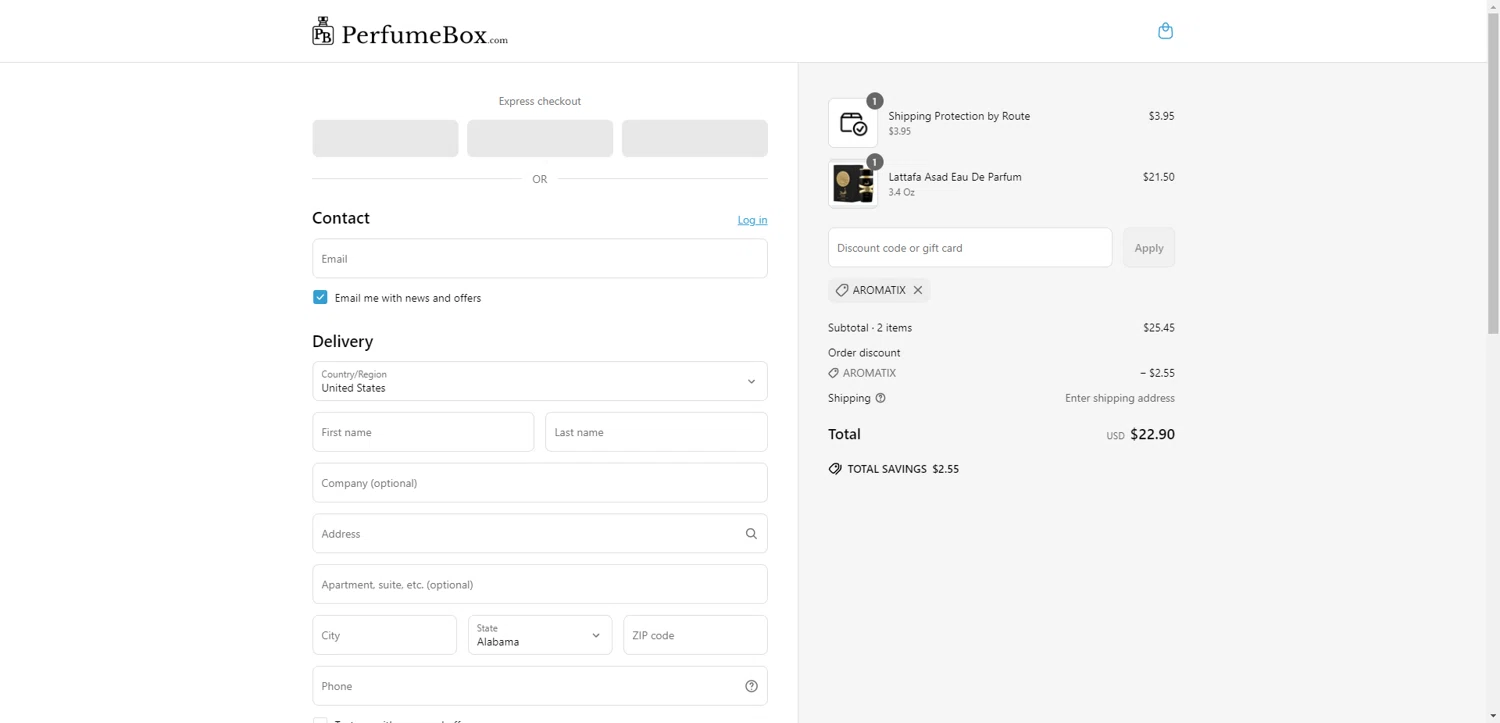
Task: Click the Shipping Protection by Route name
Action: 959,116
